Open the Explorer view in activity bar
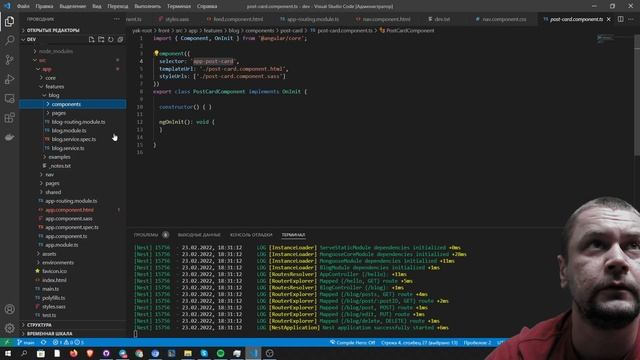 click(9, 21)
